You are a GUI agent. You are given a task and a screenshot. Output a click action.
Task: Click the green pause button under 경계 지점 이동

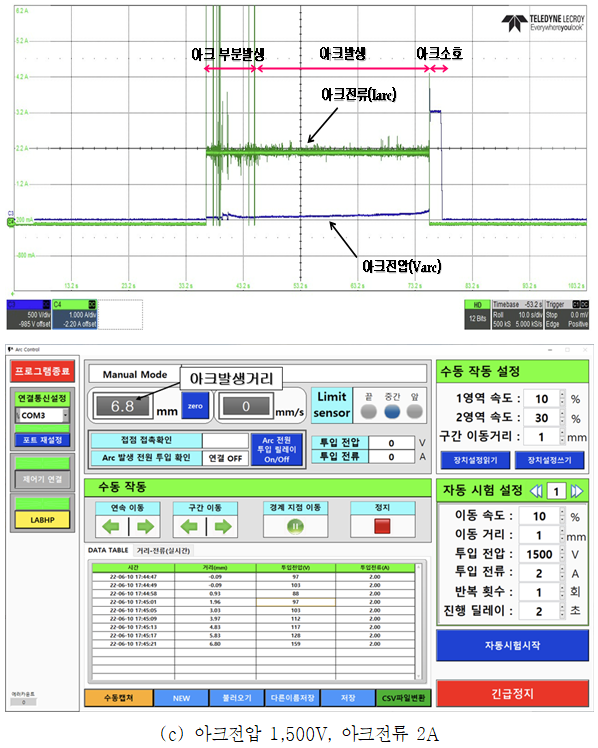coord(295,527)
